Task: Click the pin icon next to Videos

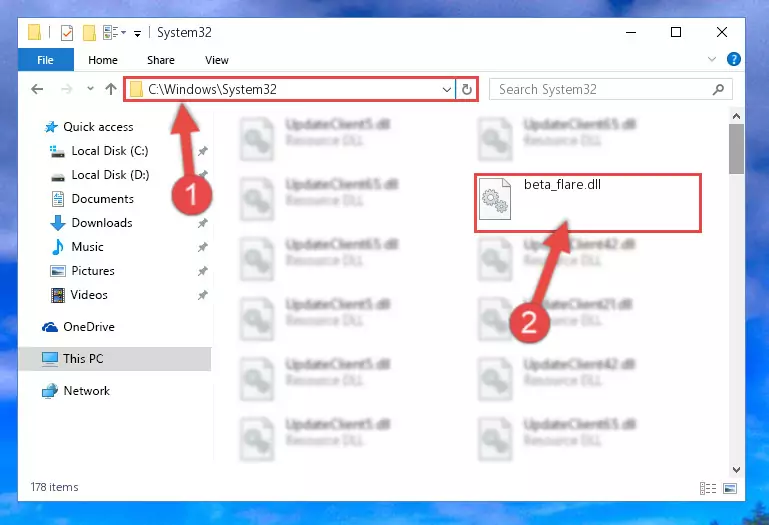Action: click(203, 295)
